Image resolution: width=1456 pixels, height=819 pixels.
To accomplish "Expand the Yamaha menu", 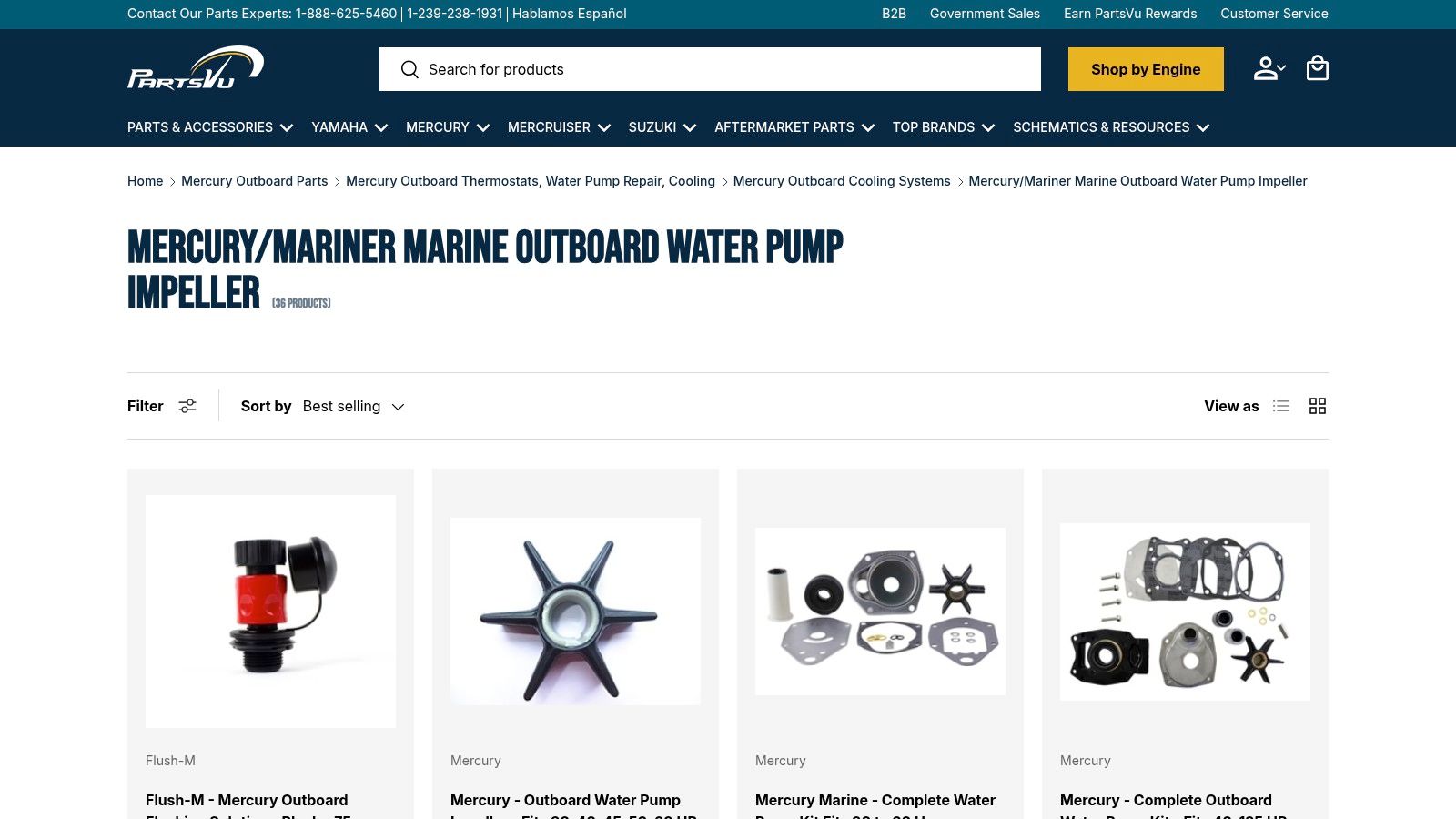I will (x=349, y=127).
